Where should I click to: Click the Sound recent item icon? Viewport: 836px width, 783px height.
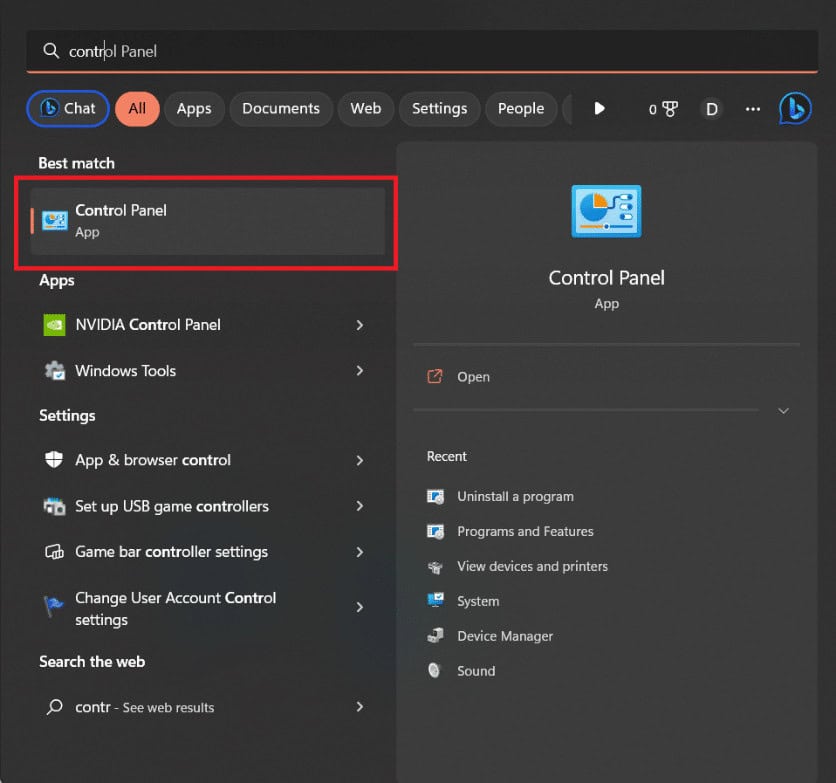(x=435, y=671)
